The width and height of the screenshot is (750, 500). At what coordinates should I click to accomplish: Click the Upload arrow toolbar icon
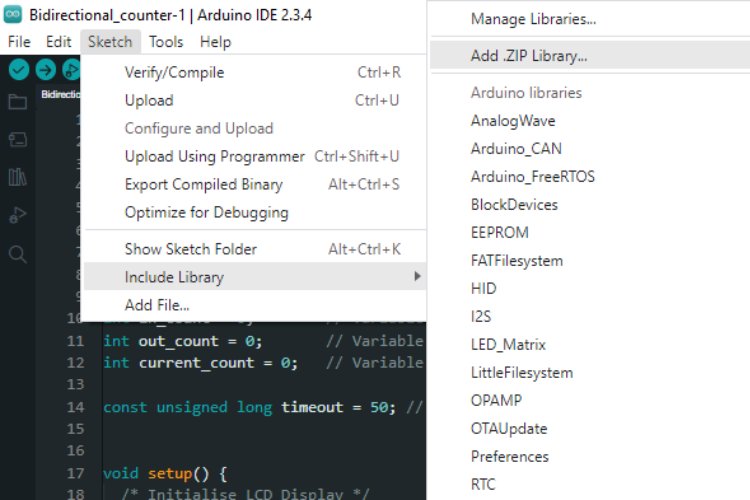point(45,70)
